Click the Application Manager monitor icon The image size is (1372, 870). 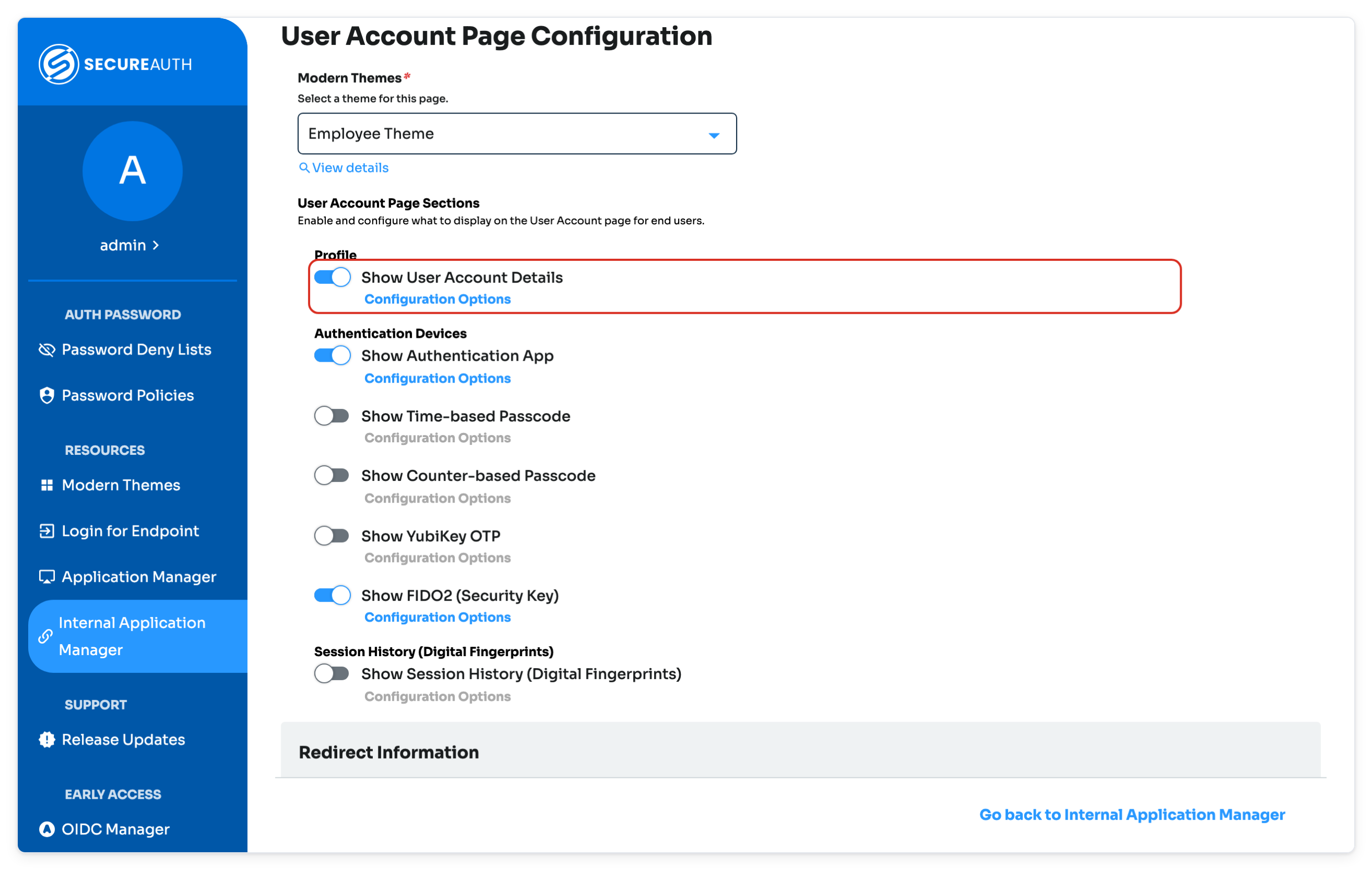point(47,577)
